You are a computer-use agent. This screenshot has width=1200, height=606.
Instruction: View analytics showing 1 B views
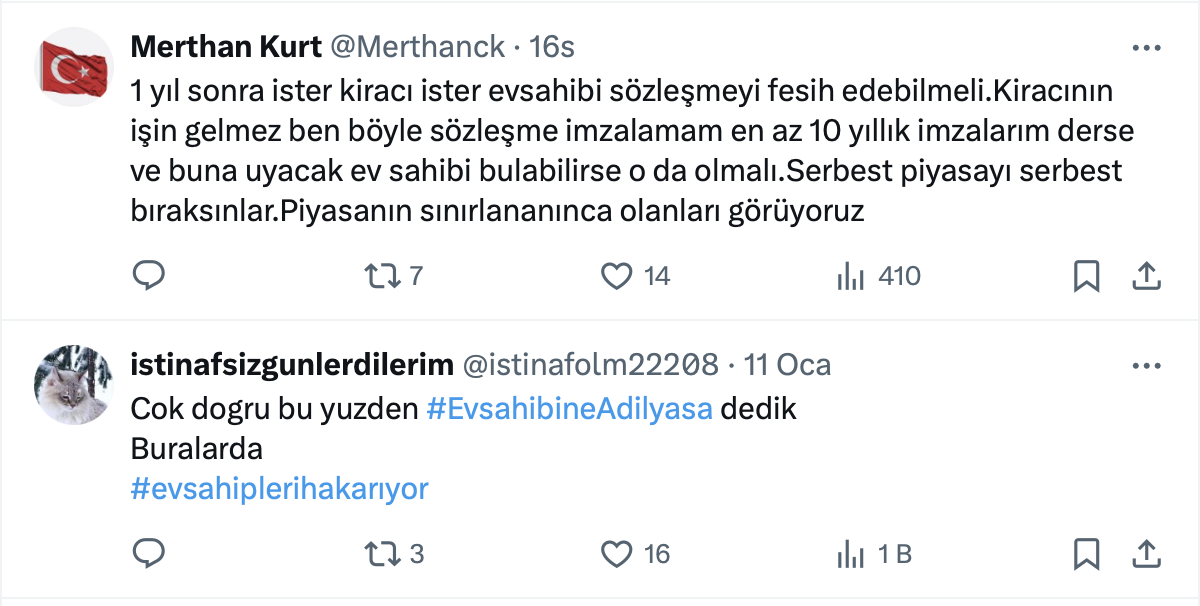[x=874, y=553]
